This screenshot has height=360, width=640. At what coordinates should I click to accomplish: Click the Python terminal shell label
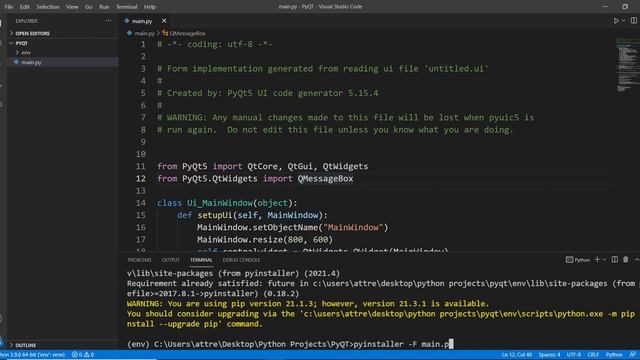point(578,260)
